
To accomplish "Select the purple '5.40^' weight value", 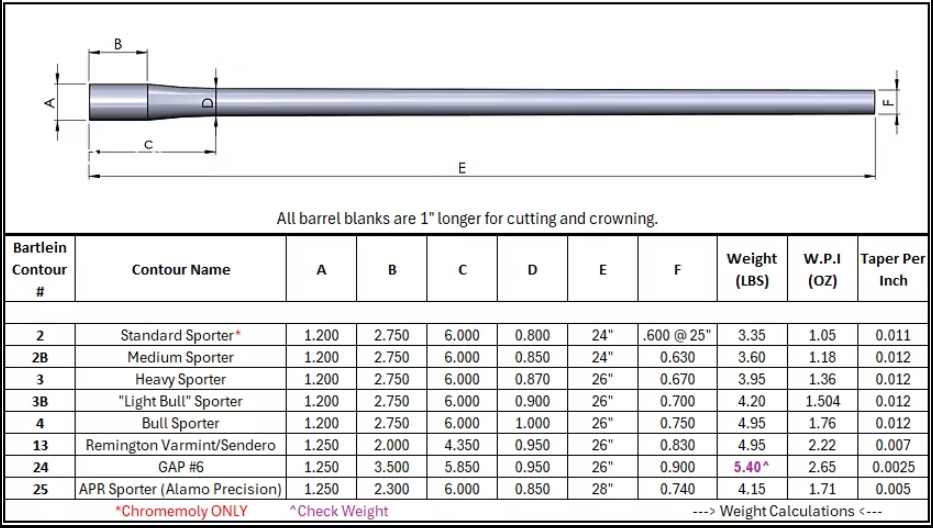I will 752,467.
